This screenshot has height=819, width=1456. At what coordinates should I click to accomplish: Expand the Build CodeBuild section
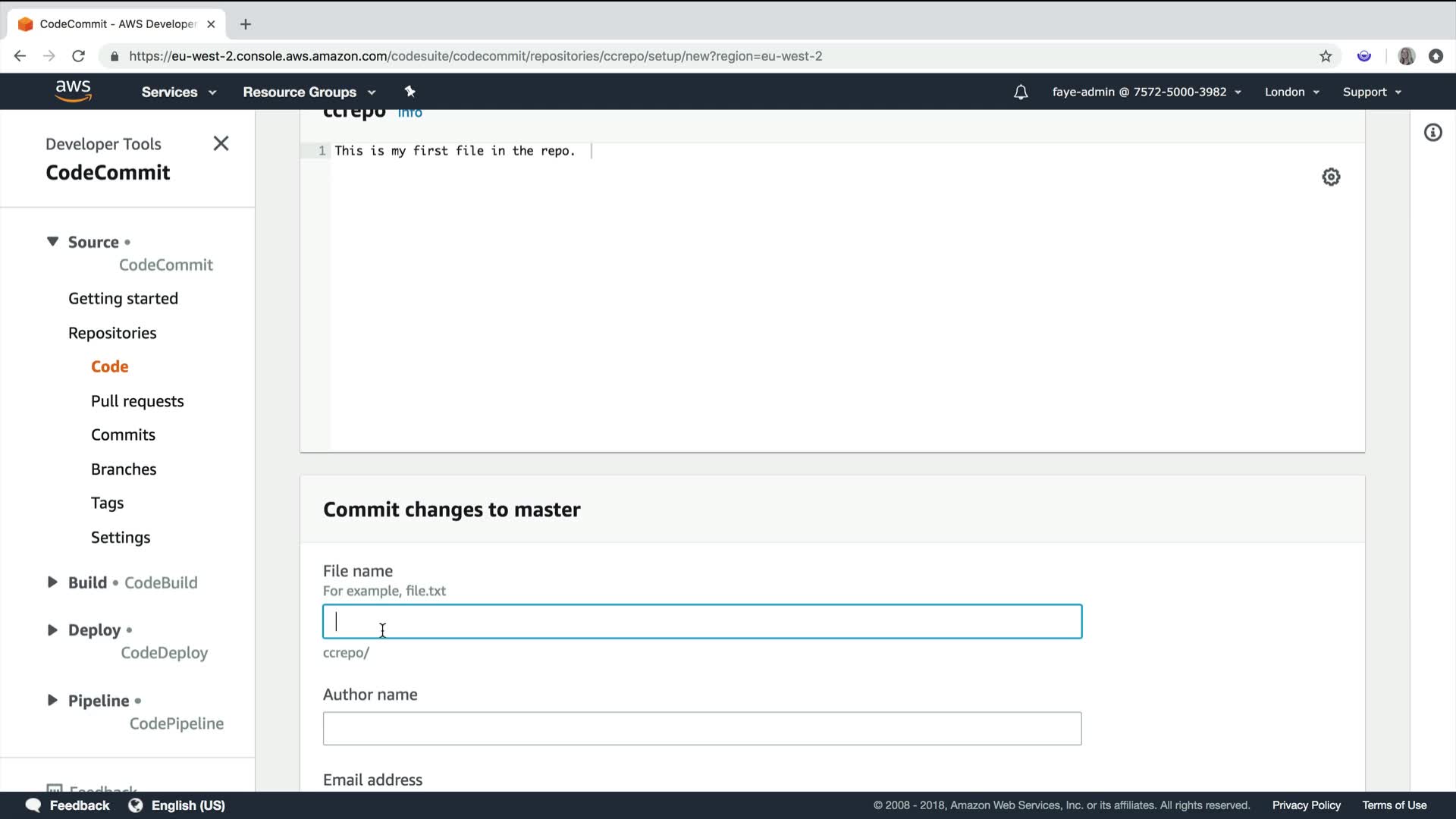[x=52, y=582]
